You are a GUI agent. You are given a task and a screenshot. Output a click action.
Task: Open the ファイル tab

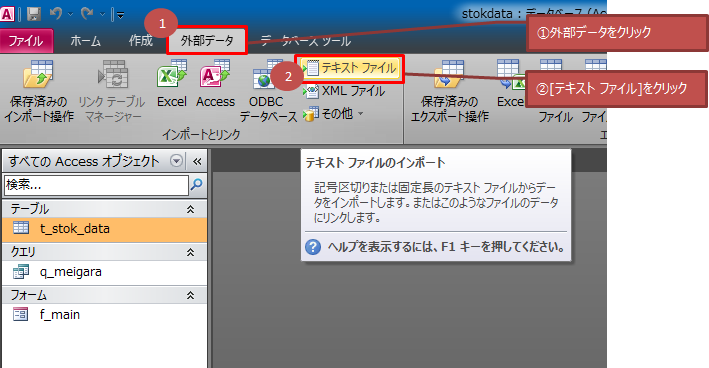click(26, 41)
